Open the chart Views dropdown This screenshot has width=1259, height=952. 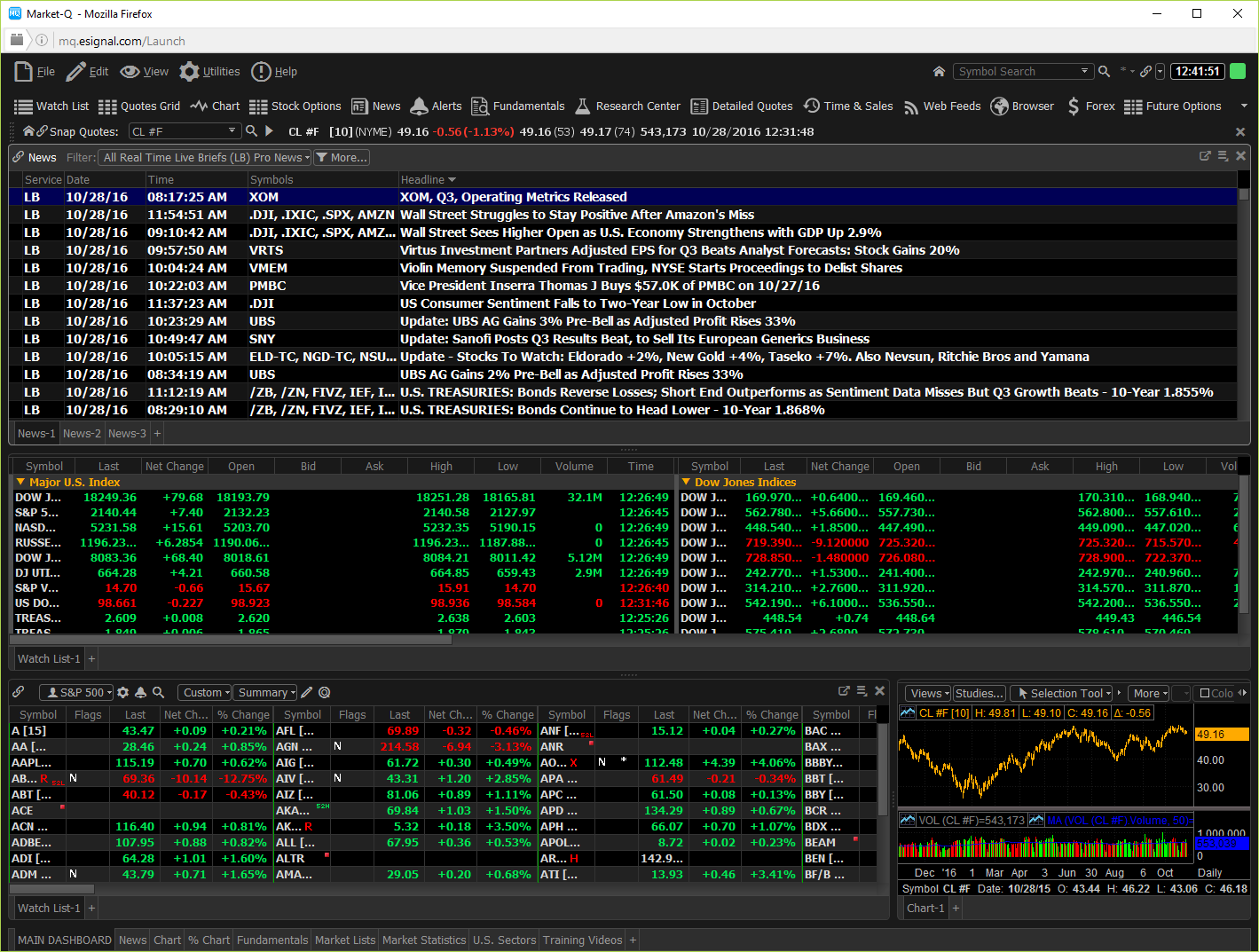(928, 694)
